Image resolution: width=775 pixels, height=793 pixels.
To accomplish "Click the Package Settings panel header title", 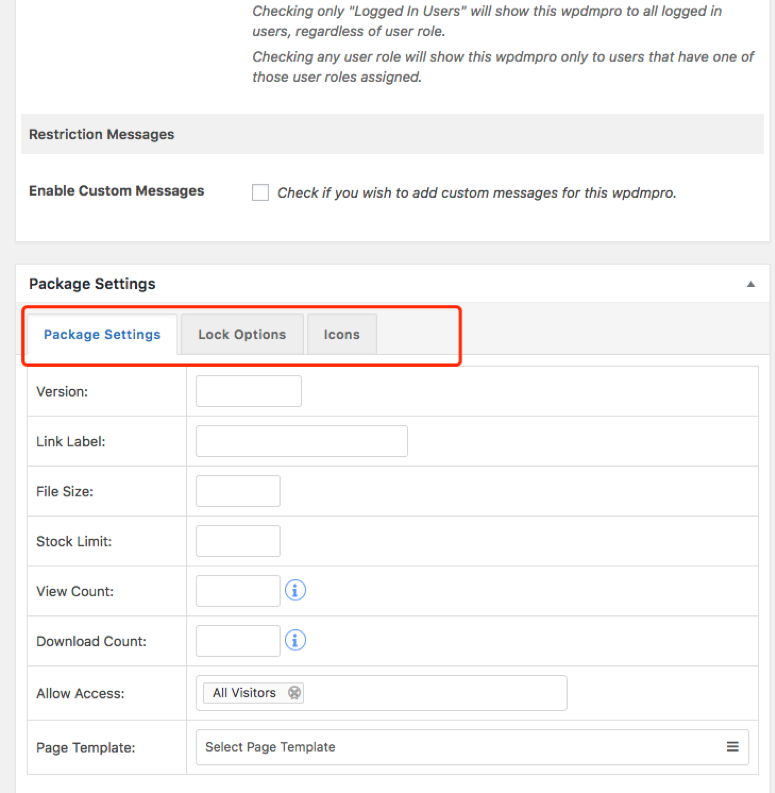I will 92,284.
